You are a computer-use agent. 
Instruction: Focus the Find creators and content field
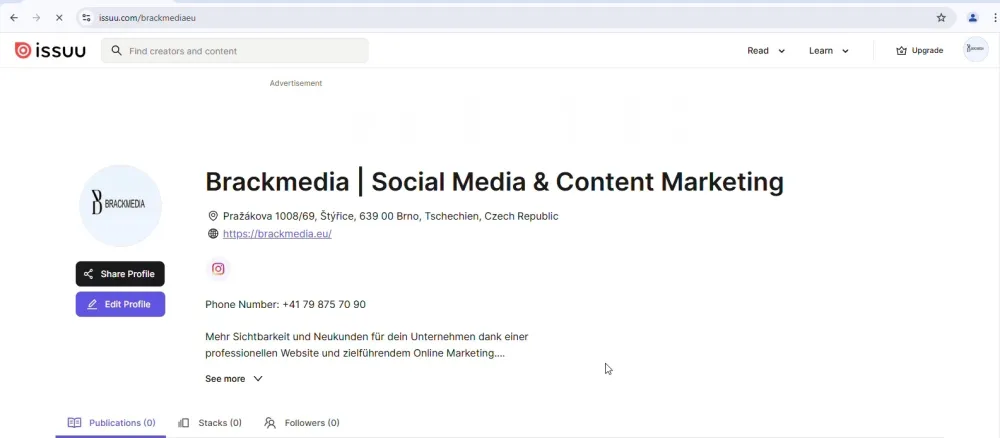[x=234, y=50]
